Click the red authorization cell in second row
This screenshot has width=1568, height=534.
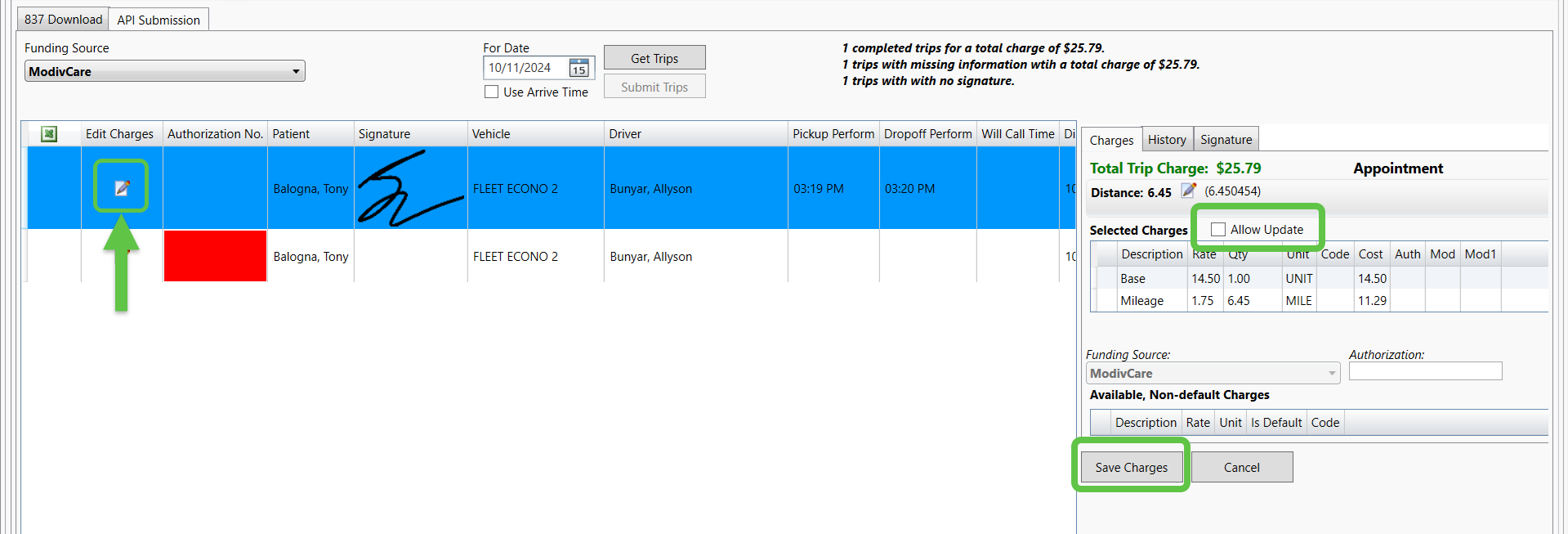(x=215, y=256)
